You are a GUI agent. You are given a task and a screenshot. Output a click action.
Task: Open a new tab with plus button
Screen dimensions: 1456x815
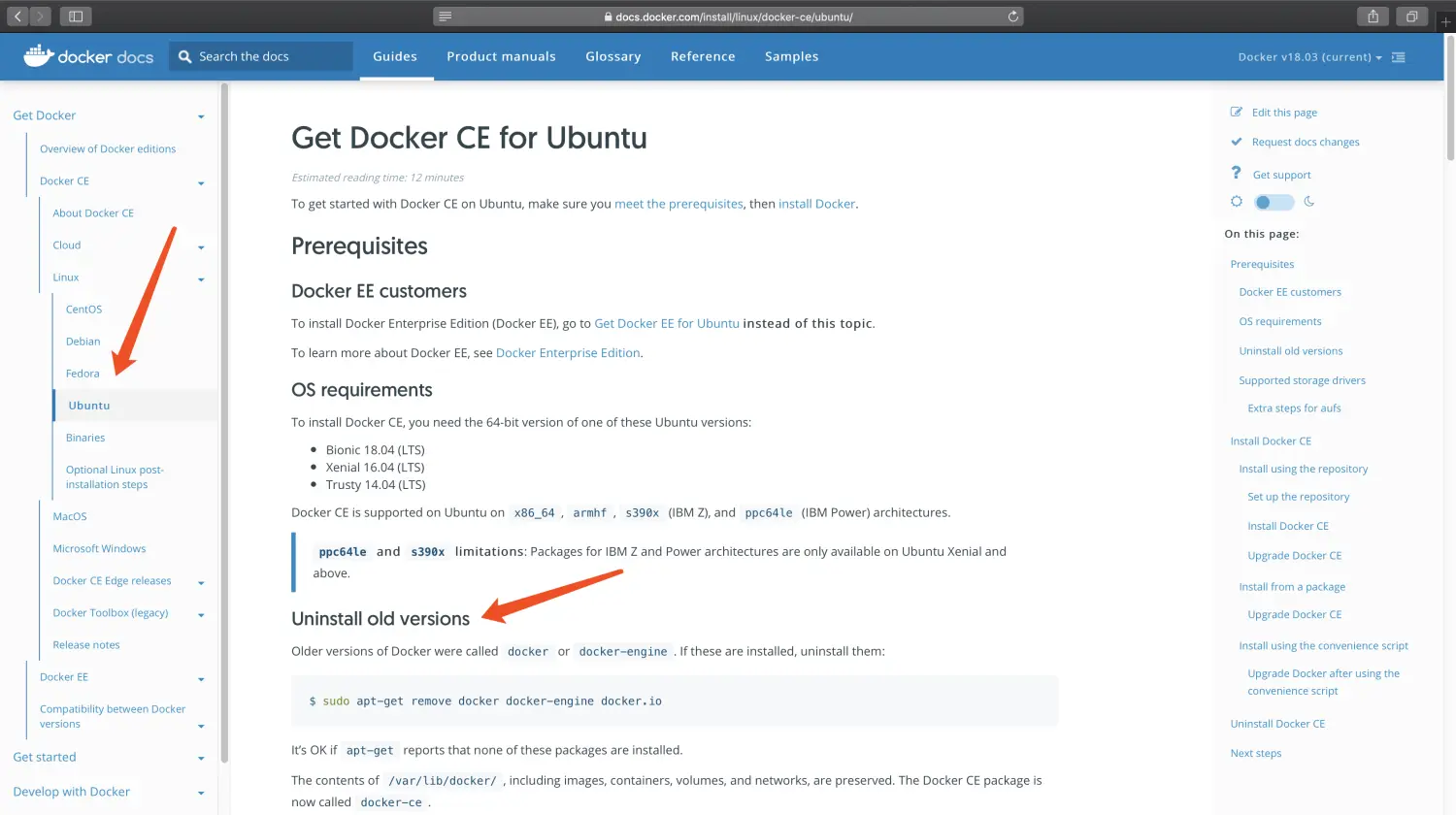pos(1445,21)
